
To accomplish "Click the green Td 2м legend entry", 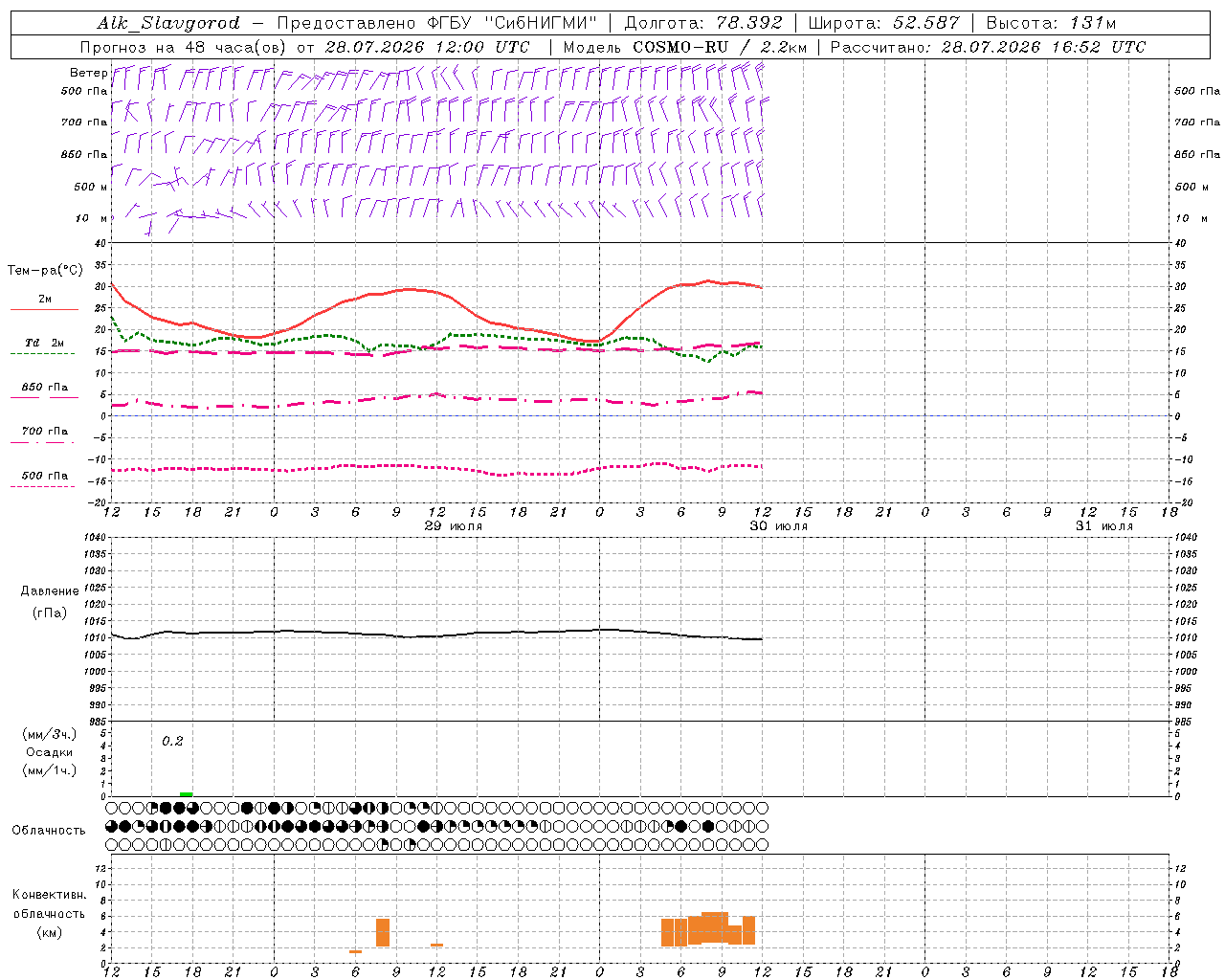I will coord(44,347).
